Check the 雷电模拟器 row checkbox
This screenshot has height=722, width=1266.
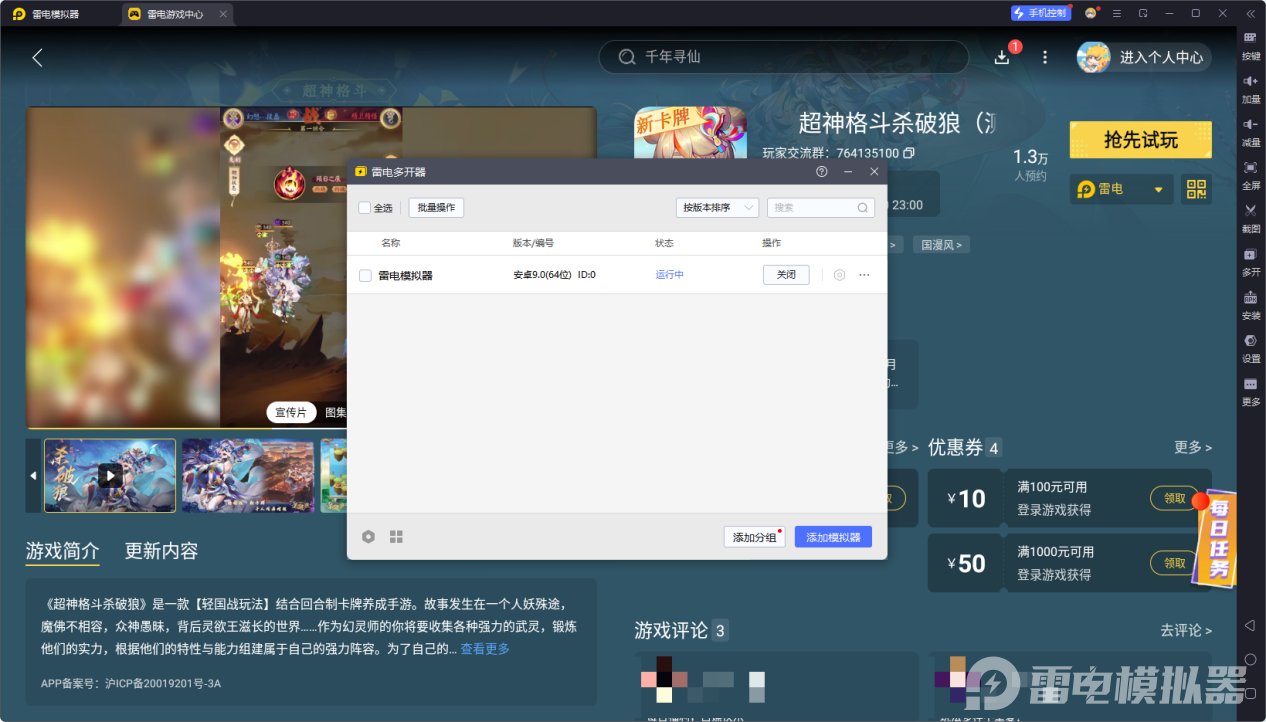coord(365,276)
